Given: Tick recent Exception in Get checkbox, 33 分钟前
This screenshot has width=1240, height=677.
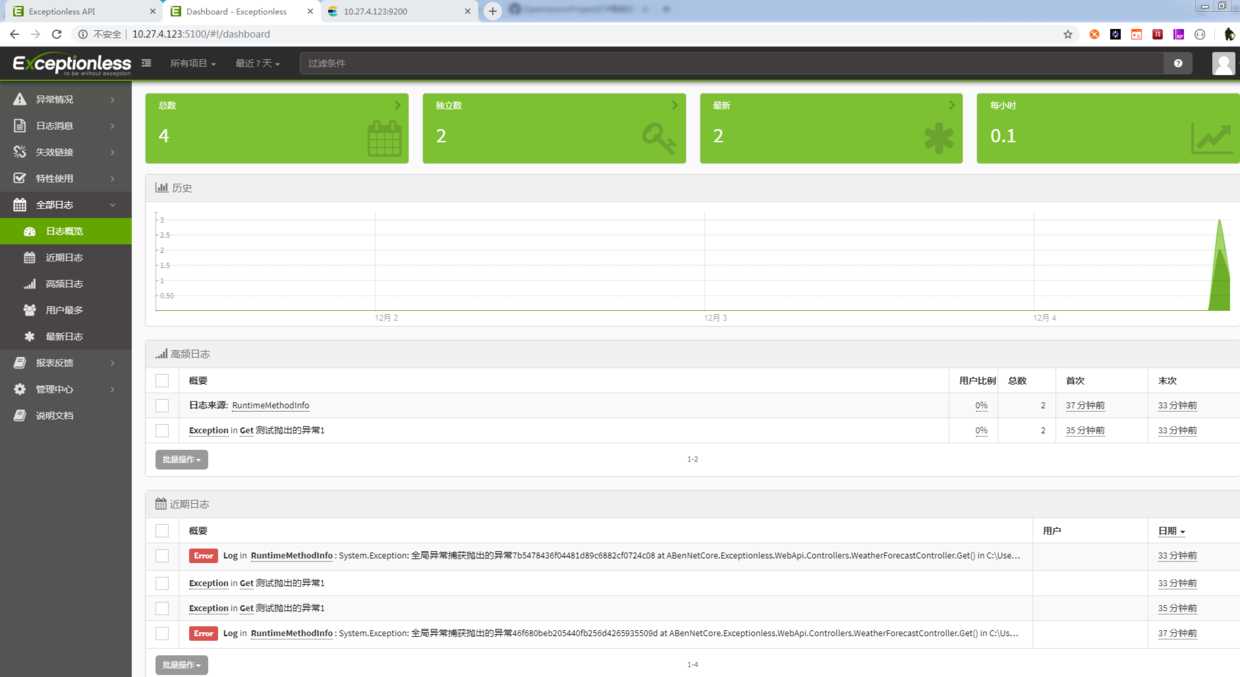Looking at the screenshot, I should point(162,583).
